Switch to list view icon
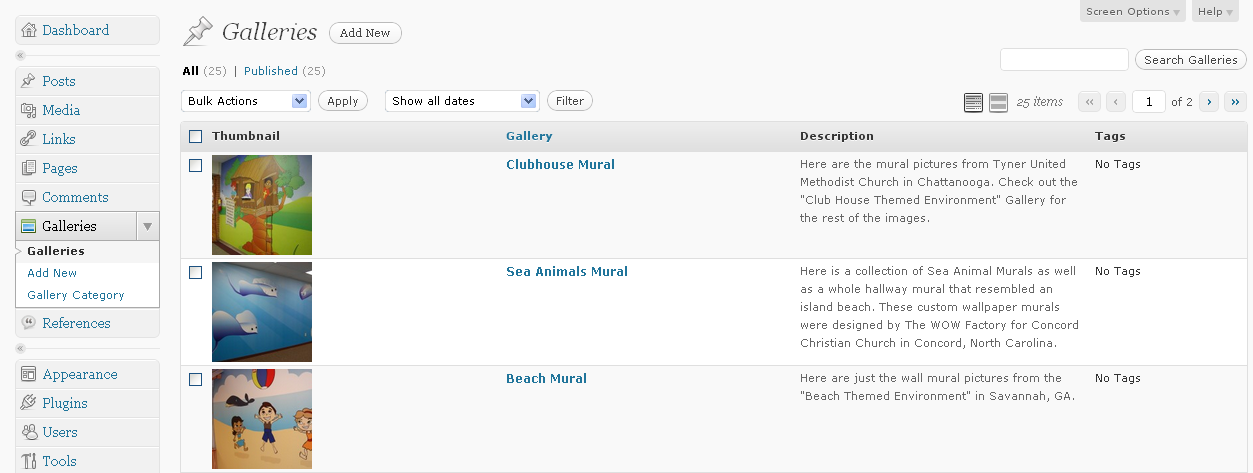Screen dimensions: 1253x473 tap(973, 102)
